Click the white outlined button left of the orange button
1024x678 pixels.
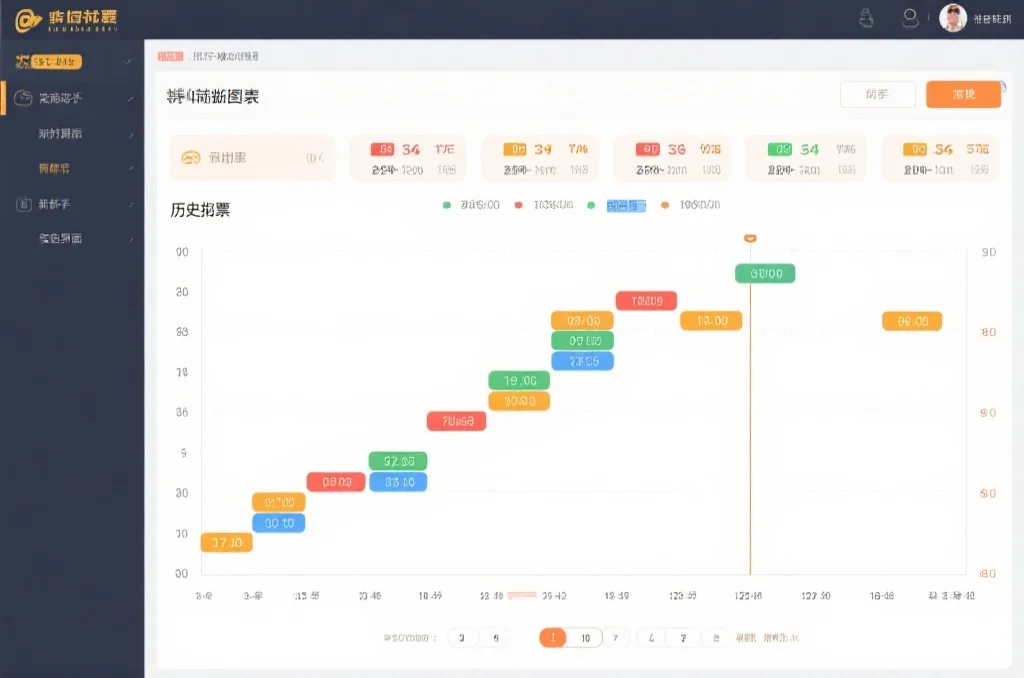coord(877,94)
